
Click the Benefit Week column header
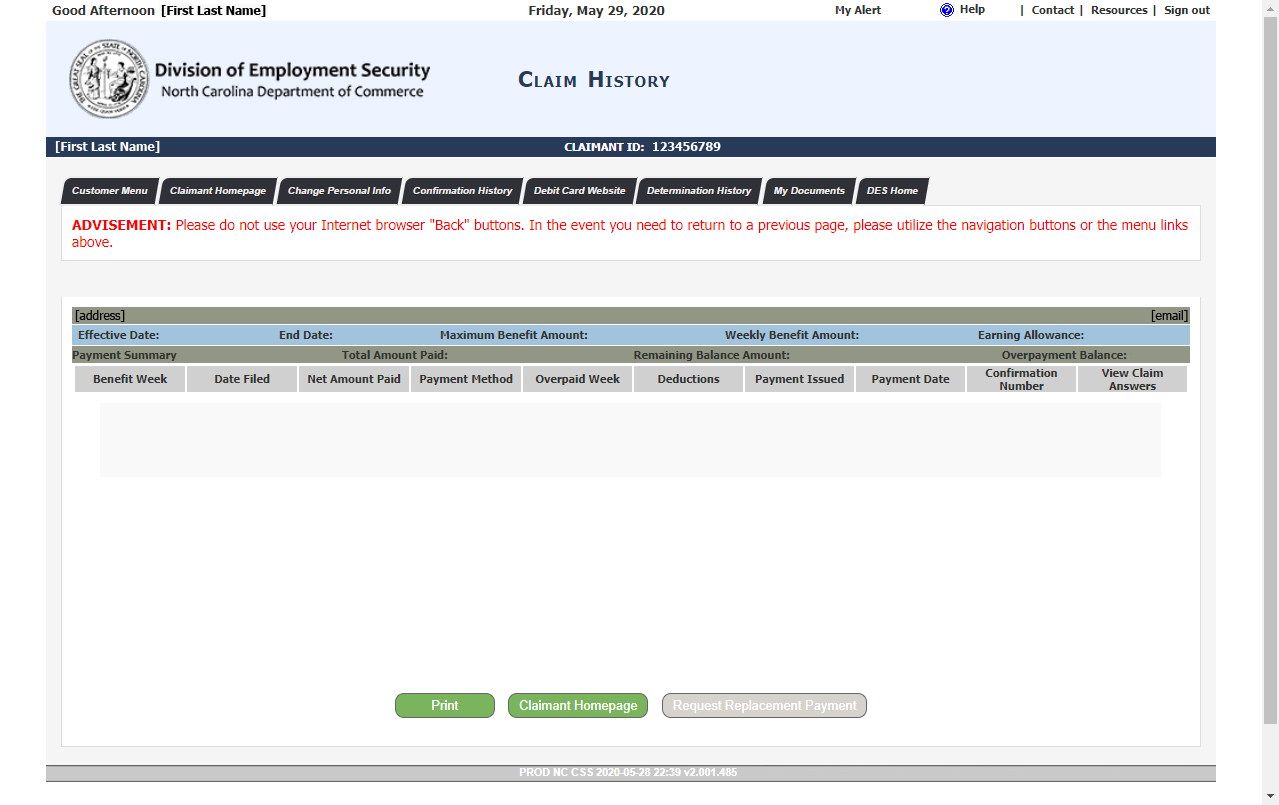point(130,380)
